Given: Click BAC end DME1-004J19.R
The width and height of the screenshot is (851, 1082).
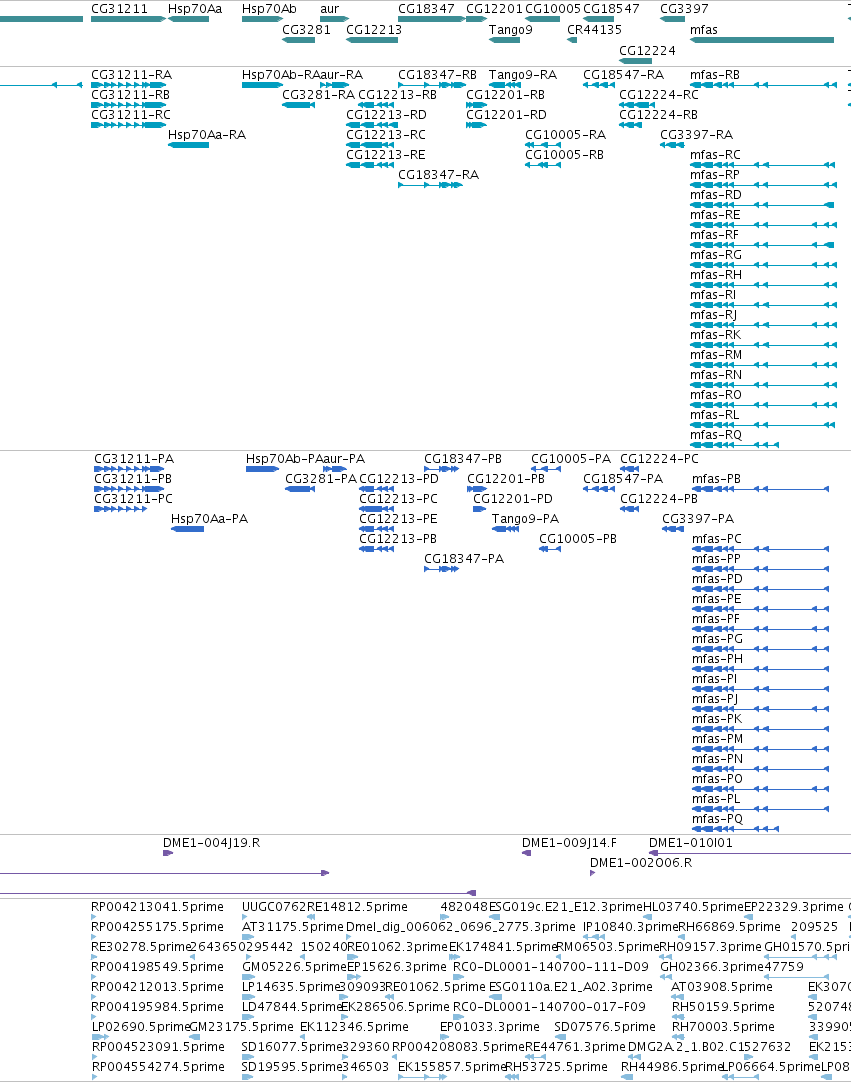Looking at the screenshot, I should (x=211, y=843).
